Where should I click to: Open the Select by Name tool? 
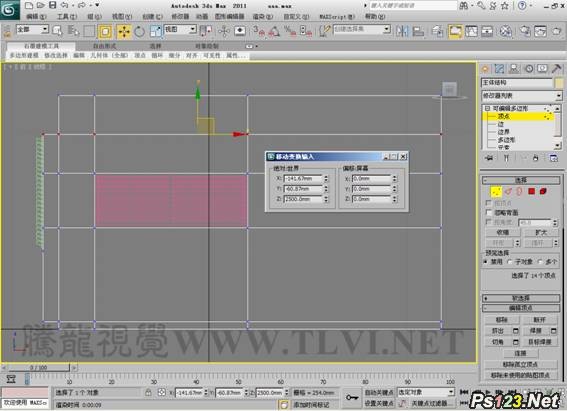(73, 31)
